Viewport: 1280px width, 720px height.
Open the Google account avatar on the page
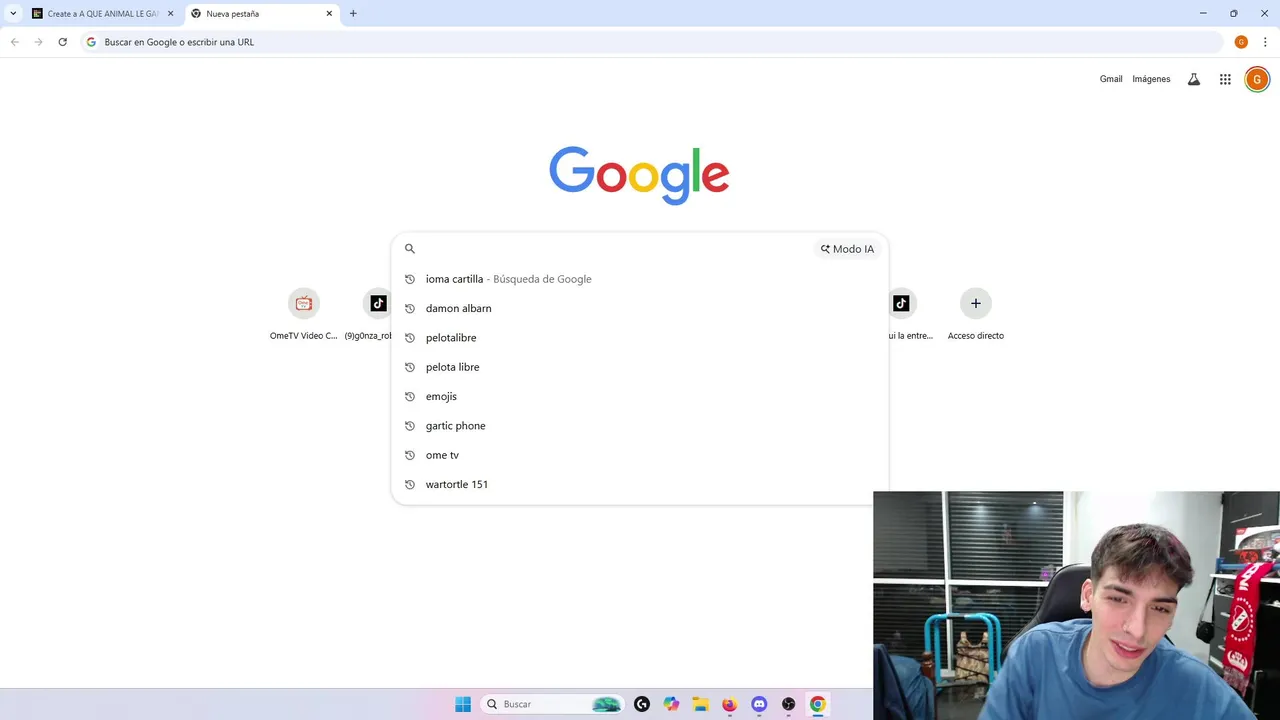pyautogui.click(x=1257, y=79)
